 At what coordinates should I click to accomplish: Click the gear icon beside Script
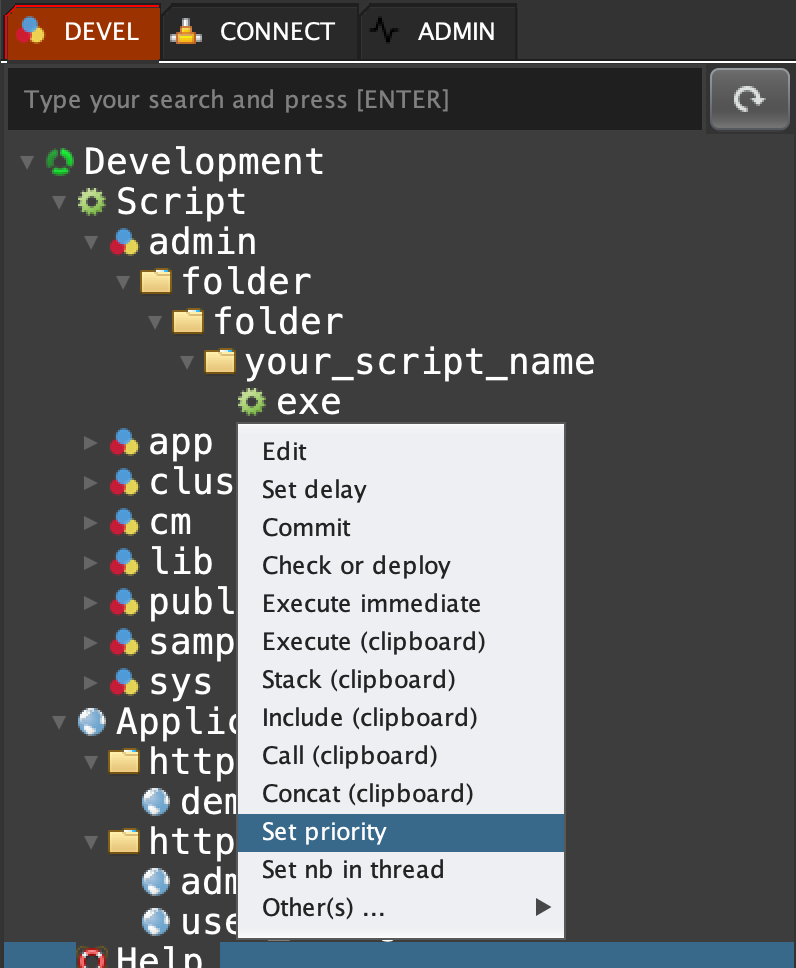click(x=92, y=202)
